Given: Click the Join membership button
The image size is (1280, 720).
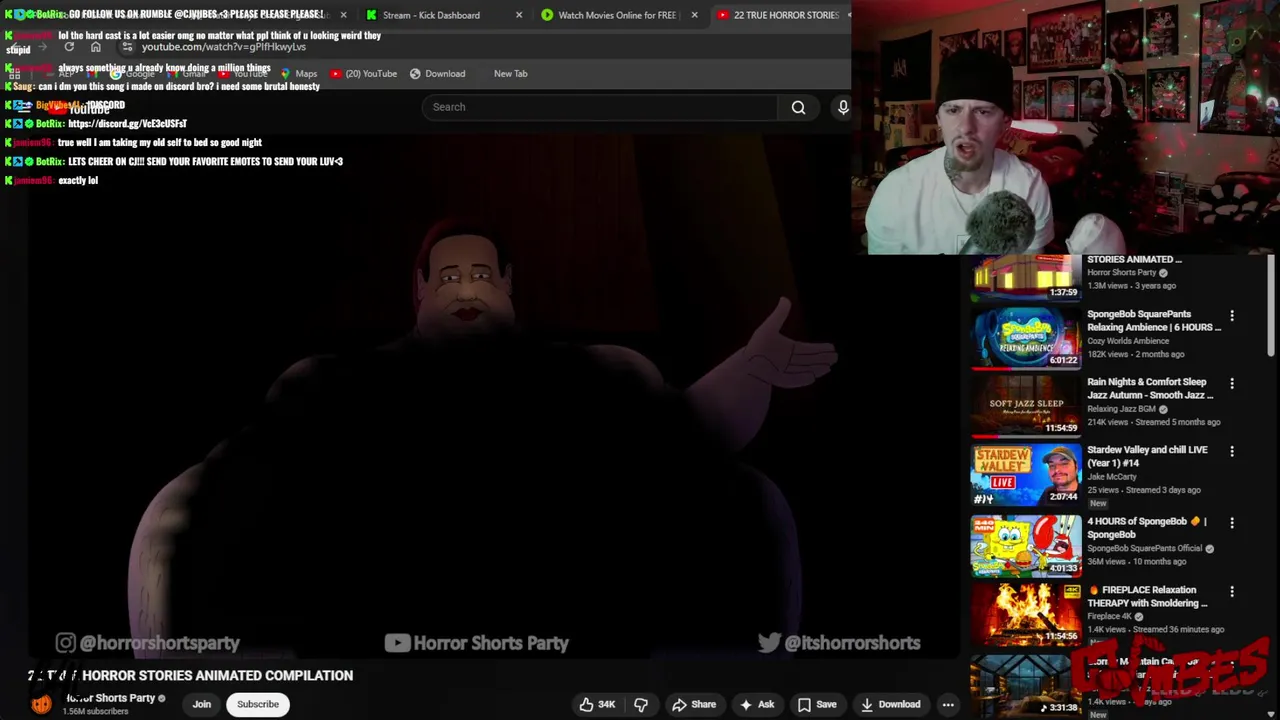Looking at the screenshot, I should (x=202, y=704).
